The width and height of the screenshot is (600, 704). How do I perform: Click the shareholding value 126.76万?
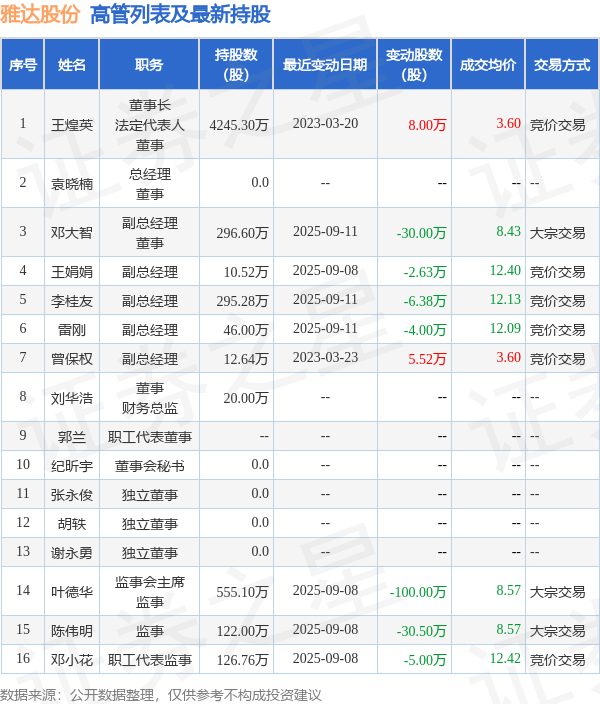click(x=243, y=660)
